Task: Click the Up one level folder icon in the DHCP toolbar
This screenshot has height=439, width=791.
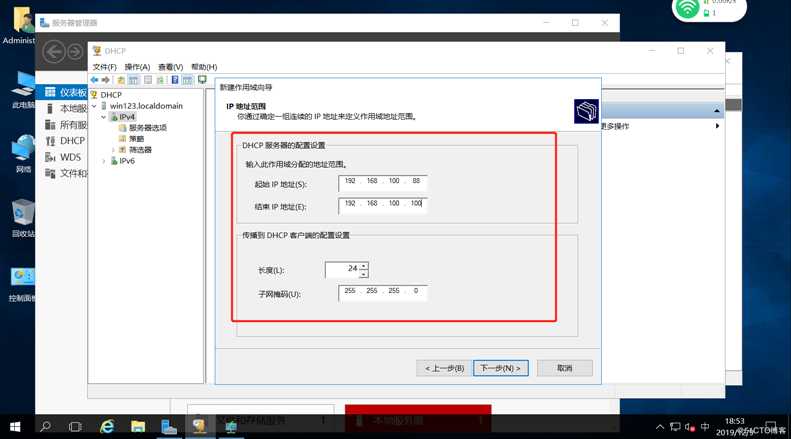Action: (x=121, y=80)
